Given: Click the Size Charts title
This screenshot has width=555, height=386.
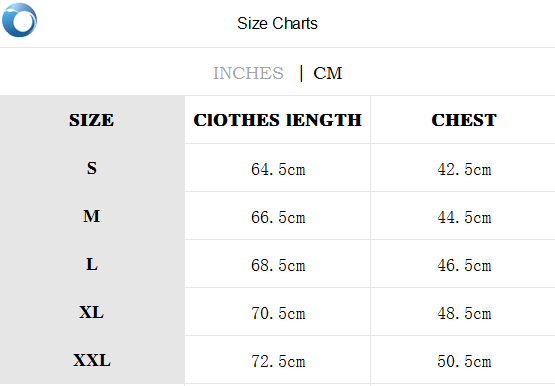Looking at the screenshot, I should coord(277,24).
